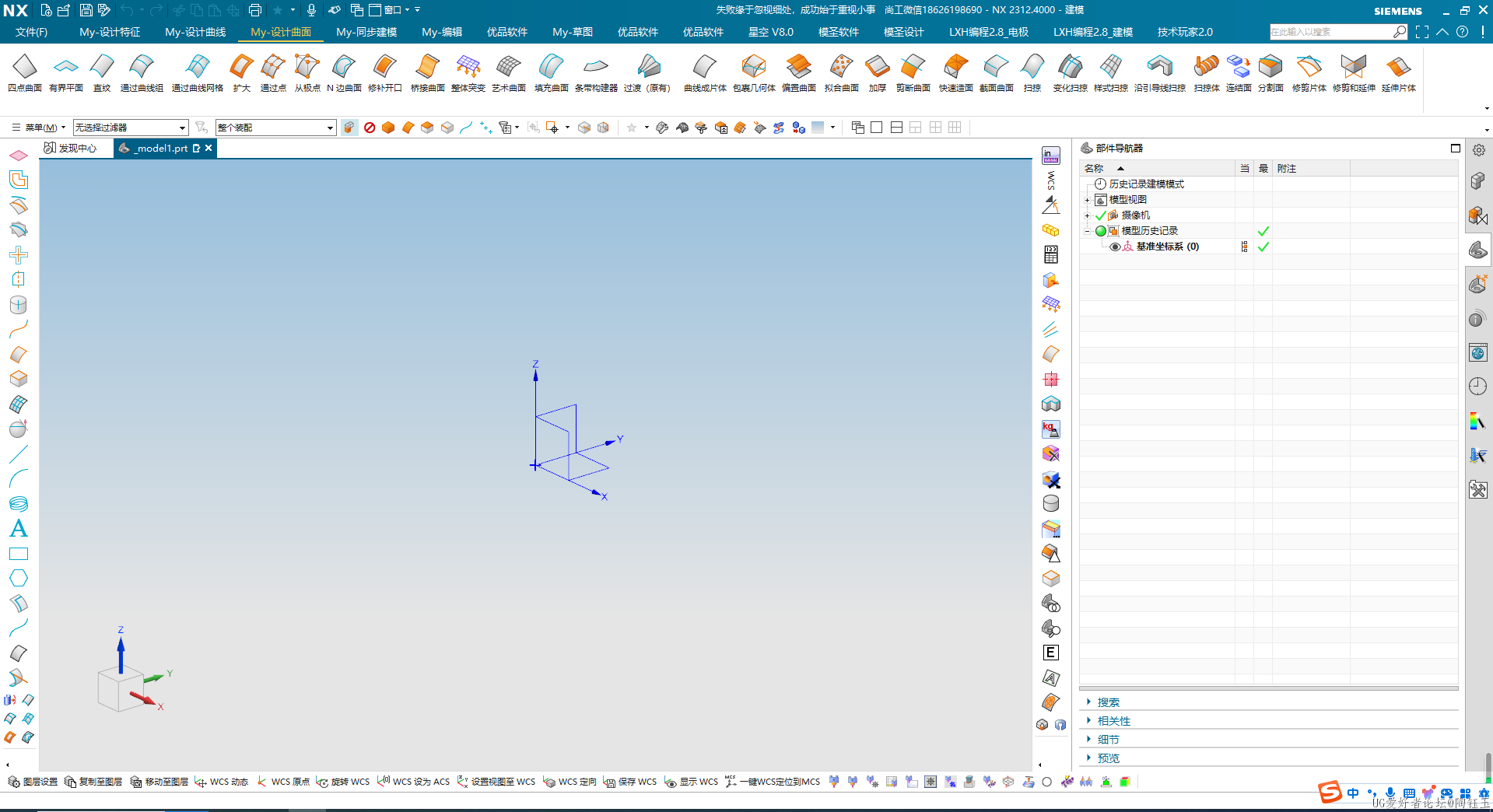Expand the 模型视图 tree node
Image resolution: width=1493 pixels, height=812 pixels.
(1087, 200)
